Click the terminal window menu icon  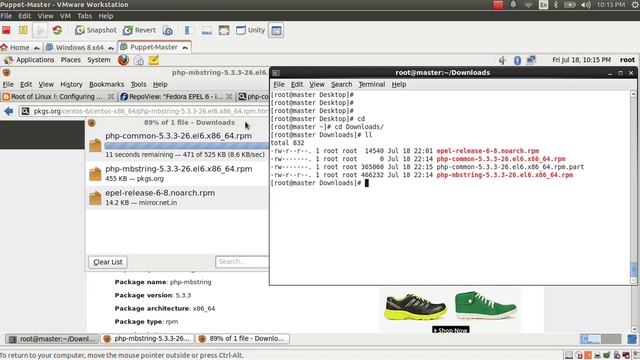276,73
